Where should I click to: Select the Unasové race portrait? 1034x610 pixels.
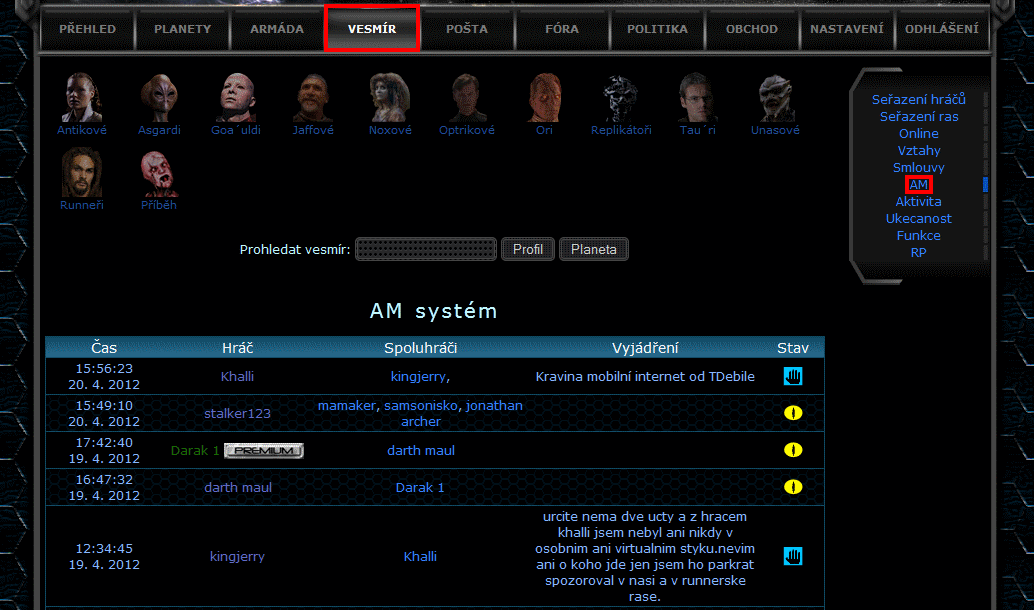775,98
